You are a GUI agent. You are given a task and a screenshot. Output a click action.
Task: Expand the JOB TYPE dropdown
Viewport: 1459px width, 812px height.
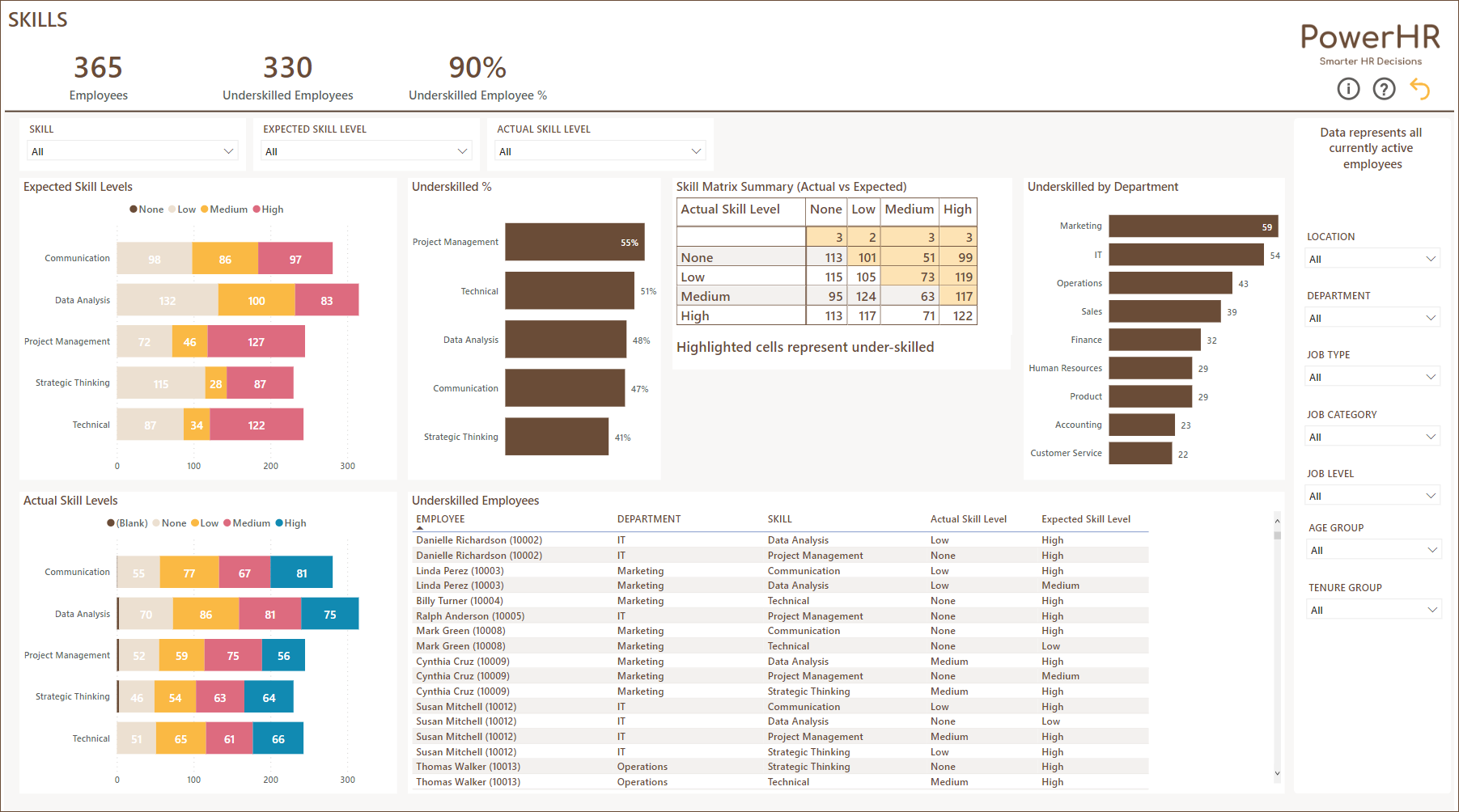pyautogui.click(x=1431, y=376)
